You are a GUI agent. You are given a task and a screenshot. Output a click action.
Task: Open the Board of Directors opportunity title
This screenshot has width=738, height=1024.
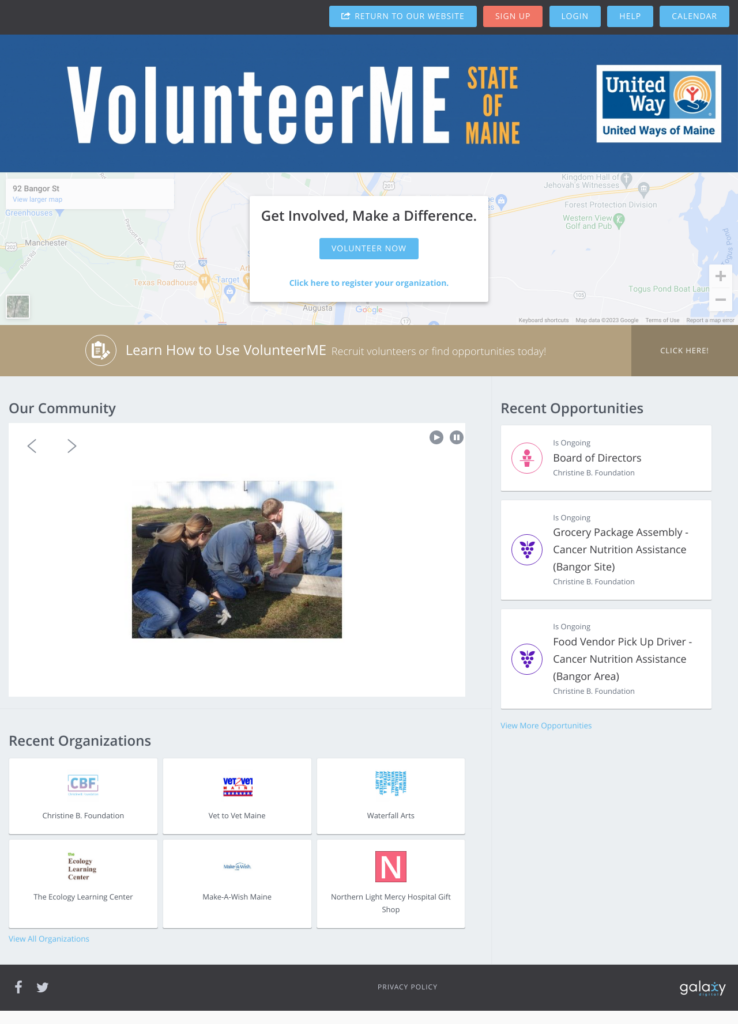597,458
